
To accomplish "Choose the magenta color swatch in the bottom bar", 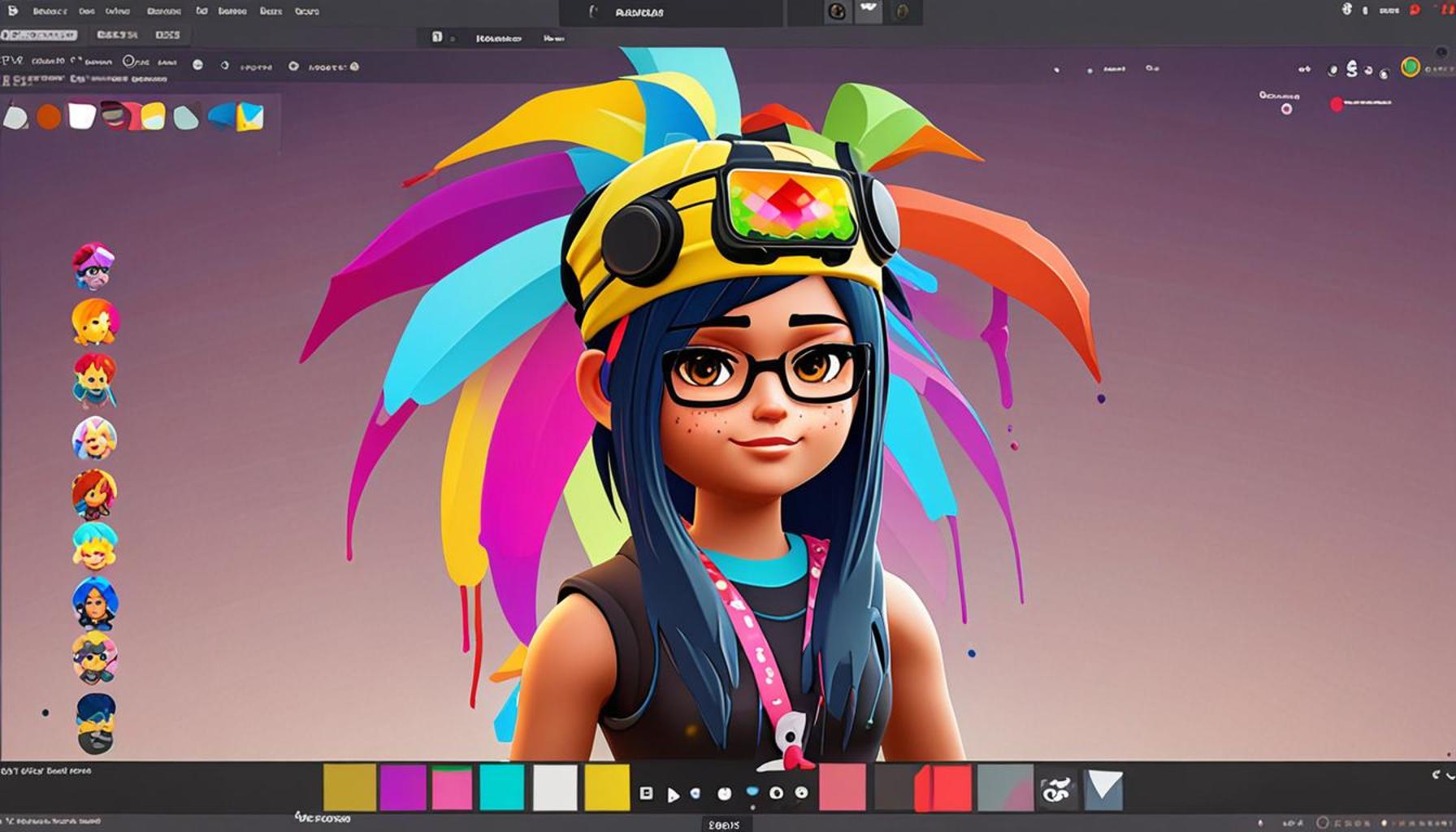I will click(403, 787).
